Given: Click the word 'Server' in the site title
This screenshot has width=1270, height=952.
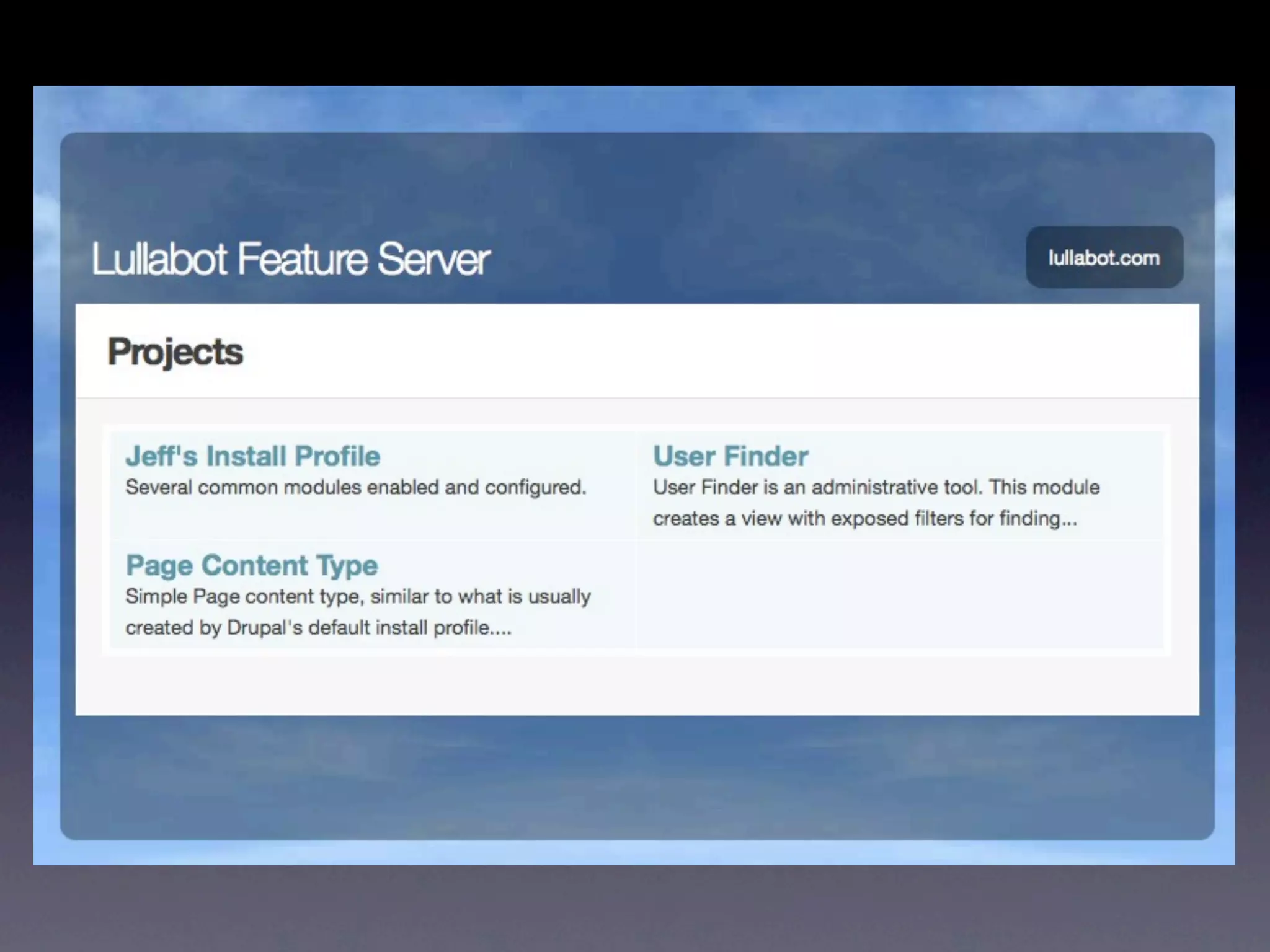Looking at the screenshot, I should [433, 259].
